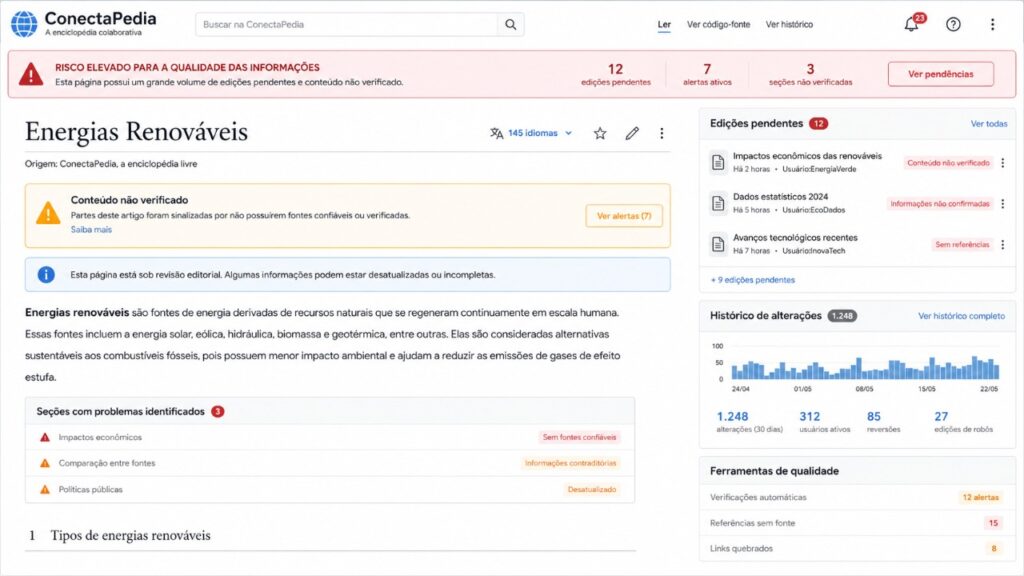Open the Verificações automáticas row

[x=857, y=497]
